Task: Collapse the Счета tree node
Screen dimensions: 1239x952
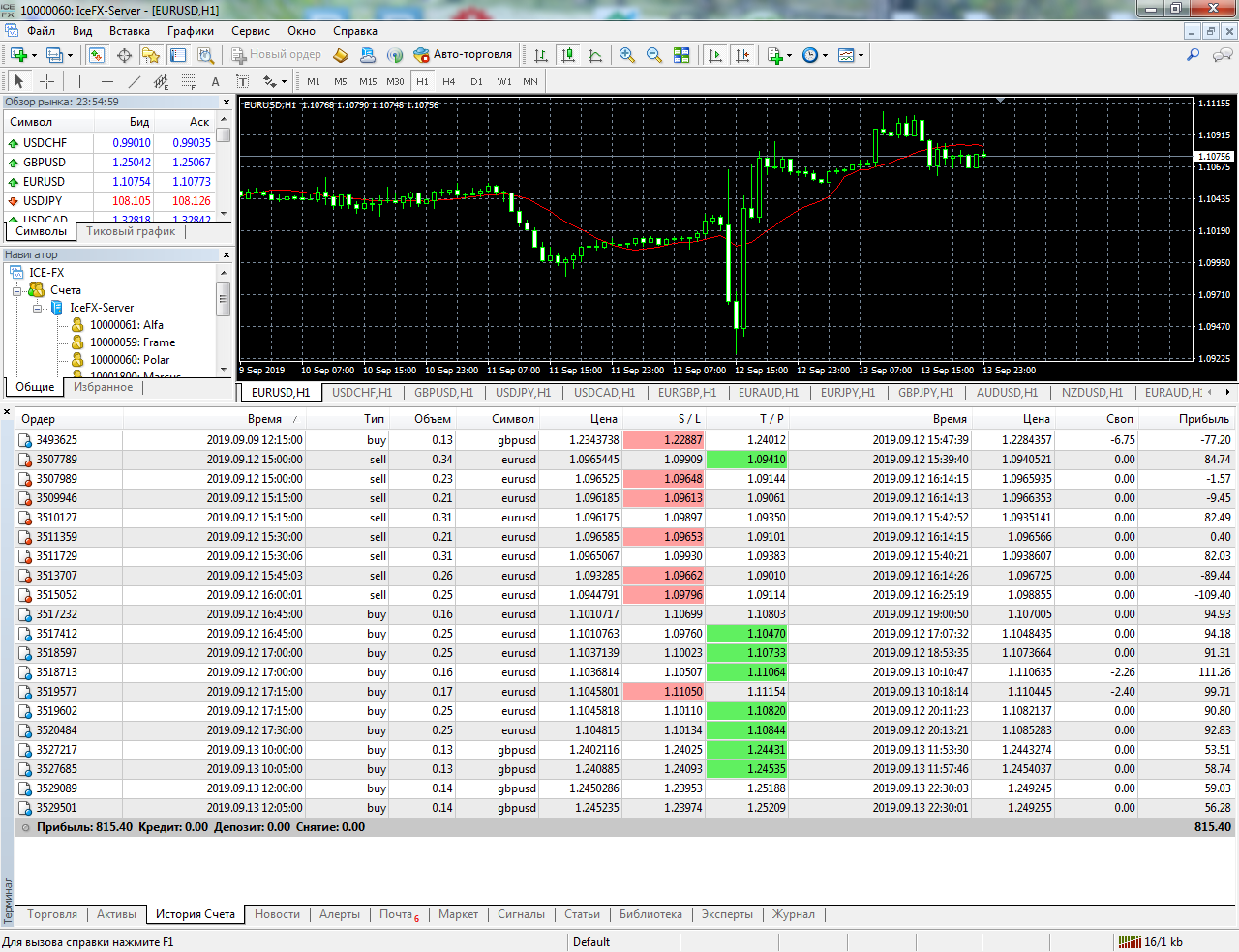Action: click(x=17, y=291)
